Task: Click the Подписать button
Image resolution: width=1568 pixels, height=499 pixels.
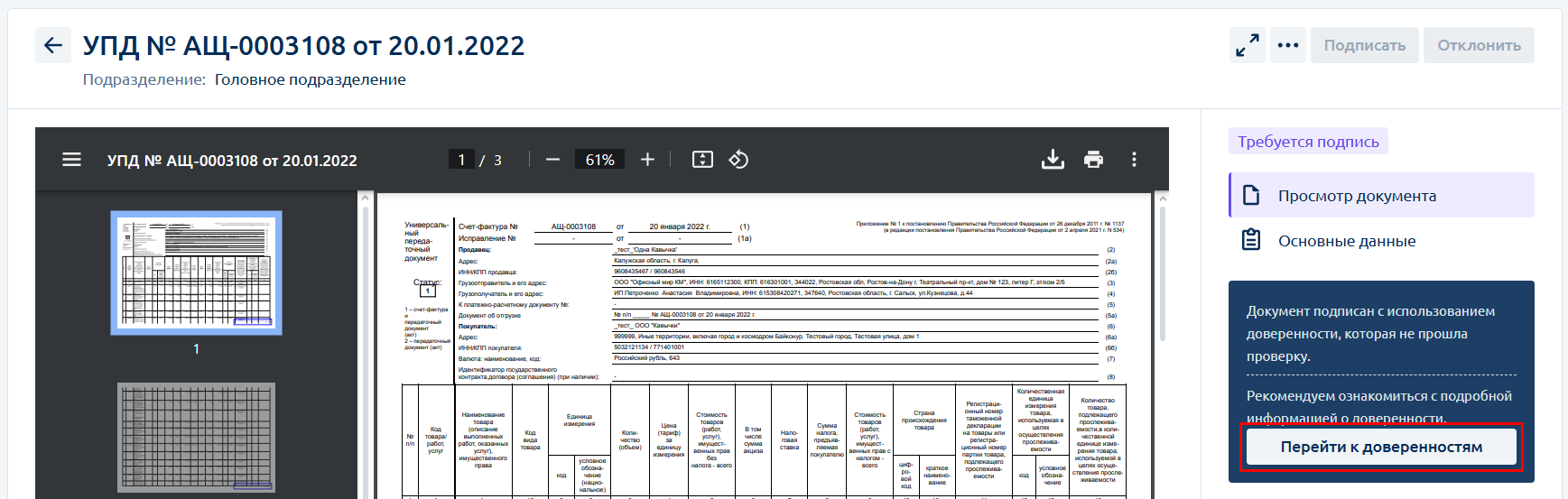Action: pos(1365,45)
